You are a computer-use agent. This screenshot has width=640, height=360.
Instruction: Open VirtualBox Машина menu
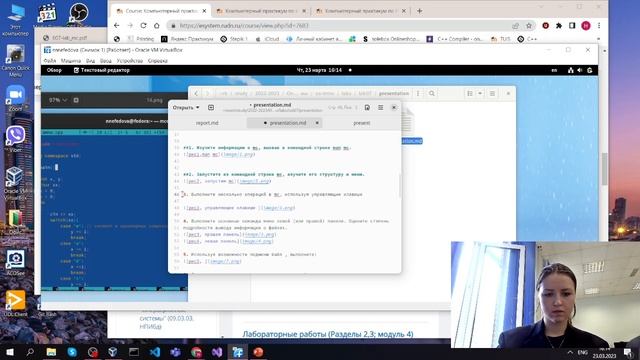(x=71, y=60)
